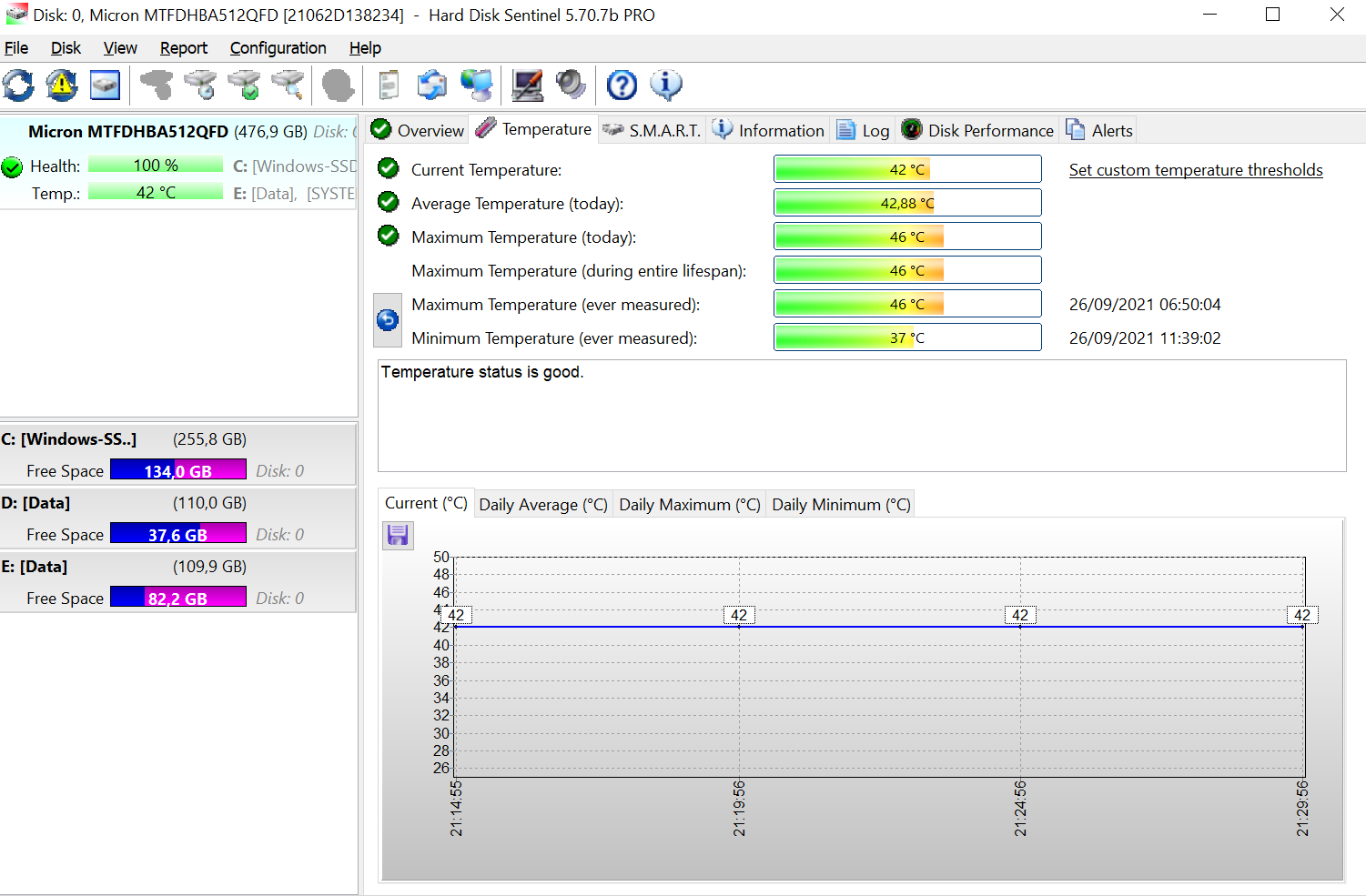Open the Information tab

768,130
